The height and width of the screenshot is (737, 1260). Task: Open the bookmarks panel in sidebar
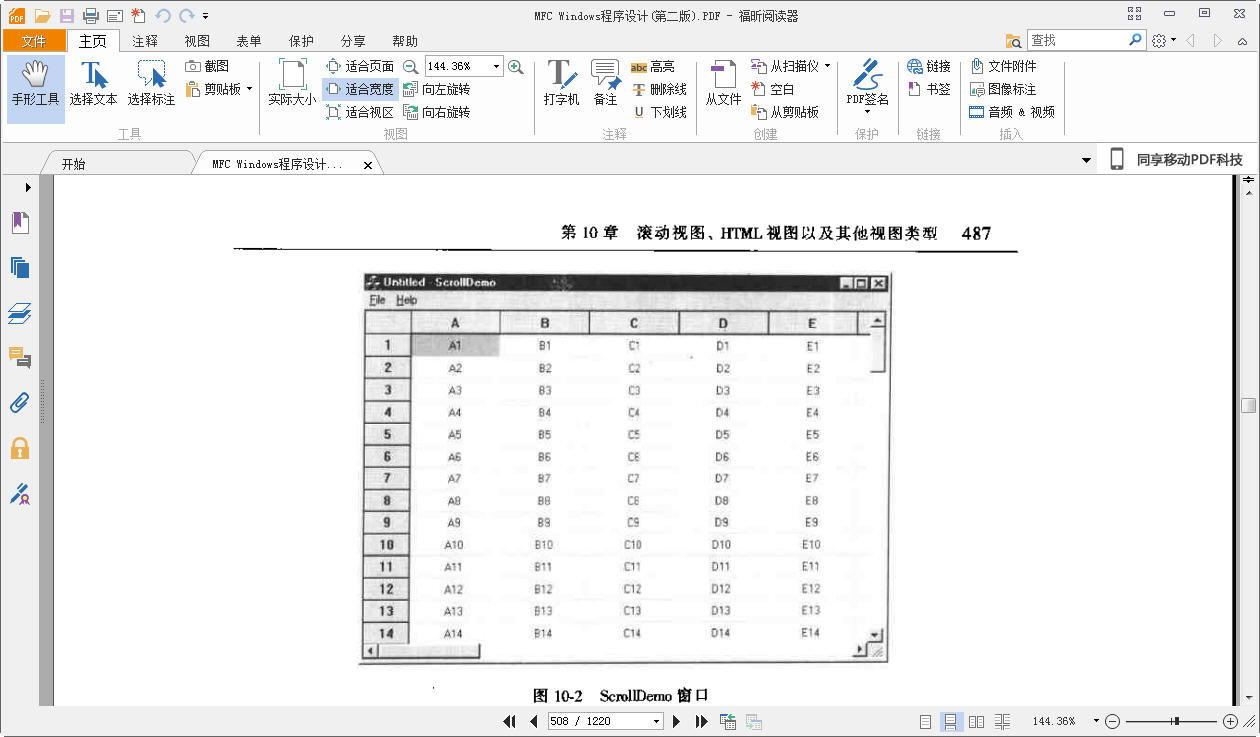click(20, 222)
